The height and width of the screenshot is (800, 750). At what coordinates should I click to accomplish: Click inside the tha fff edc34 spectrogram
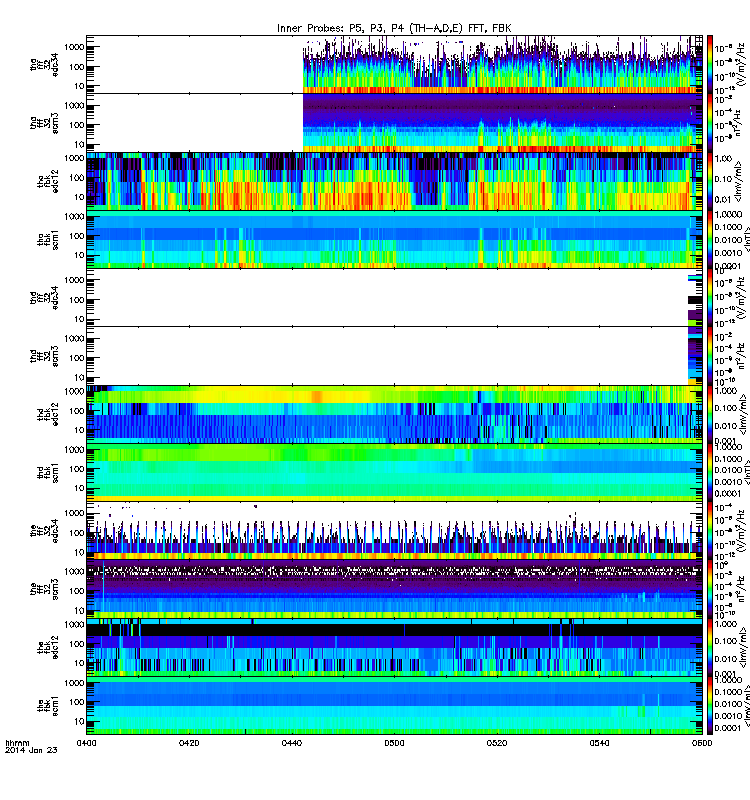click(x=394, y=64)
